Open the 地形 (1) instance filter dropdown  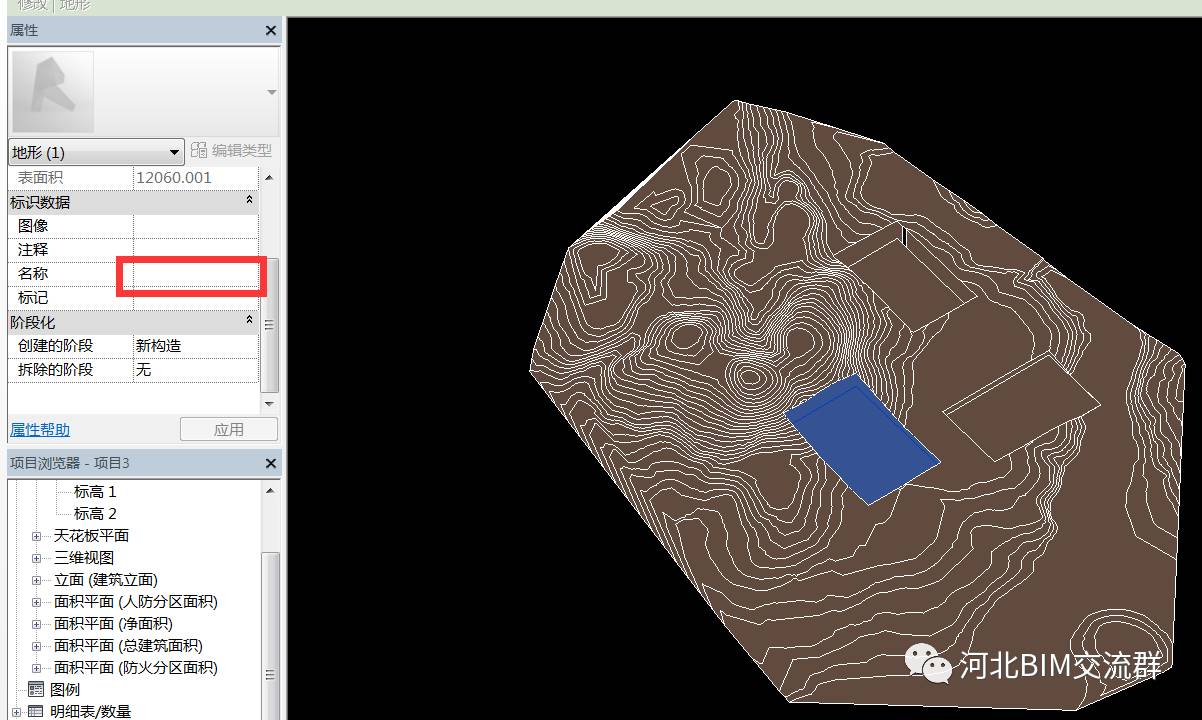pyautogui.click(x=96, y=152)
